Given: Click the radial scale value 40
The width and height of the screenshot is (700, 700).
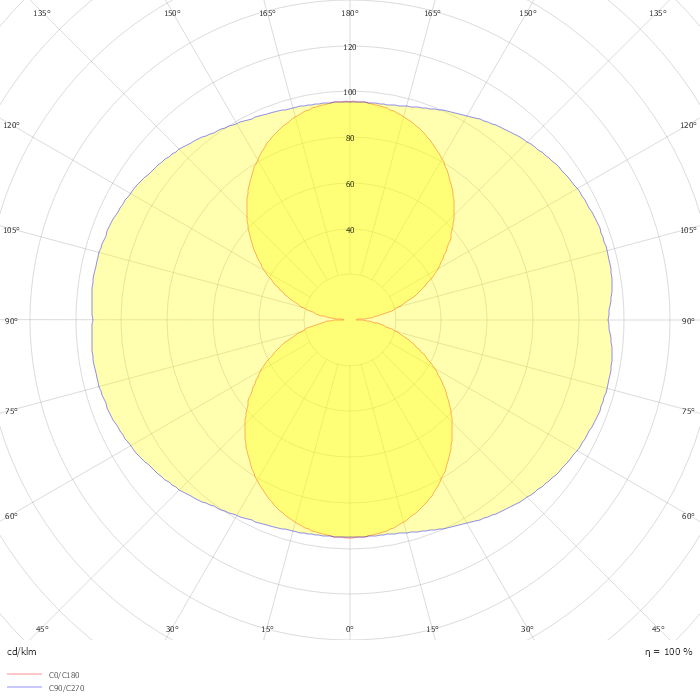Looking at the screenshot, I should point(350,230).
